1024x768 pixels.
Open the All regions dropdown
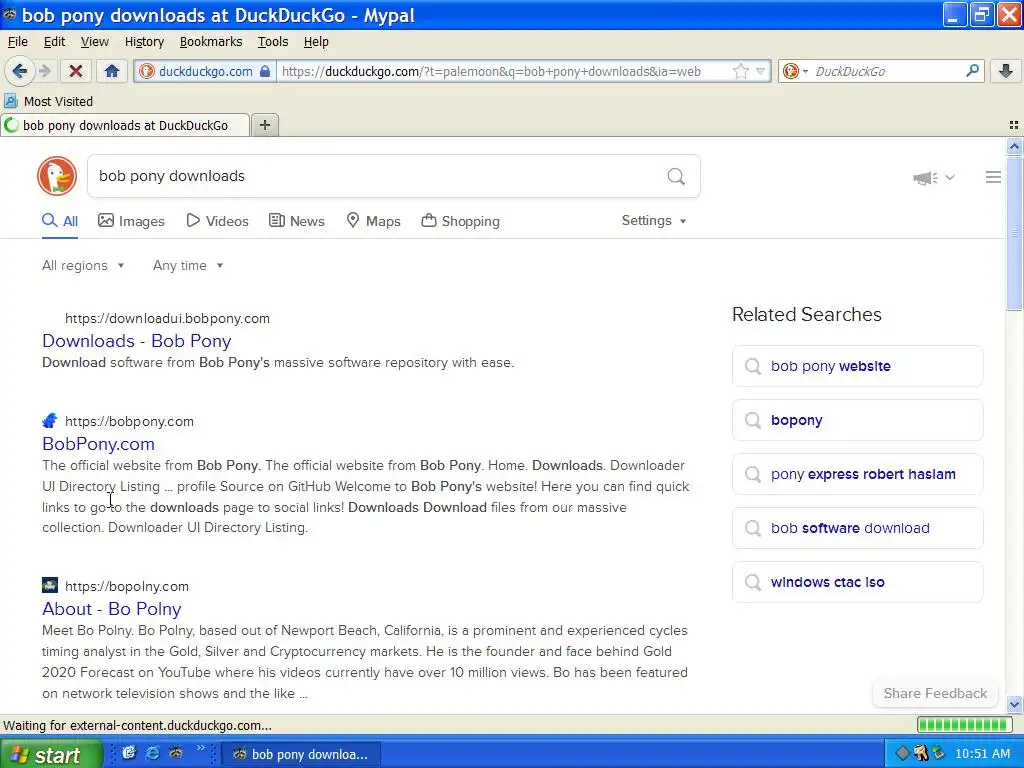point(83,265)
